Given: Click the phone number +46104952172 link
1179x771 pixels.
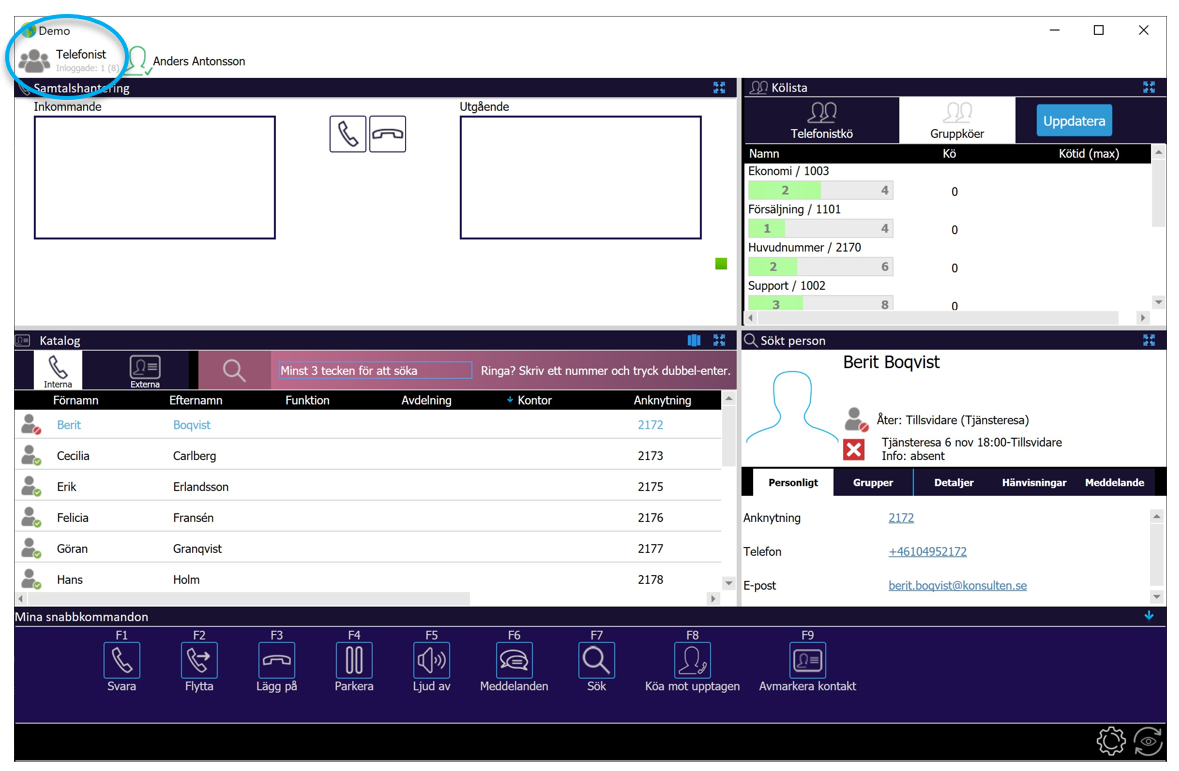Looking at the screenshot, I should [x=927, y=551].
